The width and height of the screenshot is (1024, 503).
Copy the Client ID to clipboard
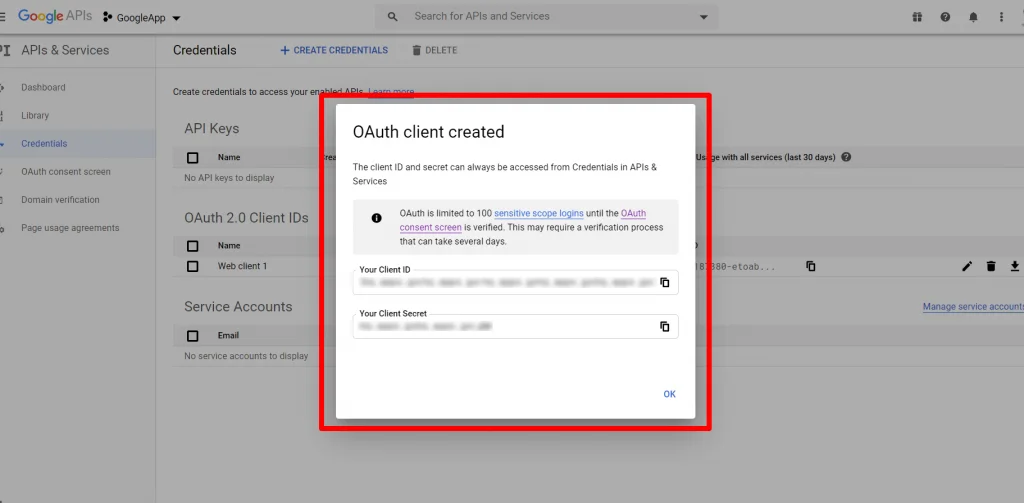click(664, 283)
